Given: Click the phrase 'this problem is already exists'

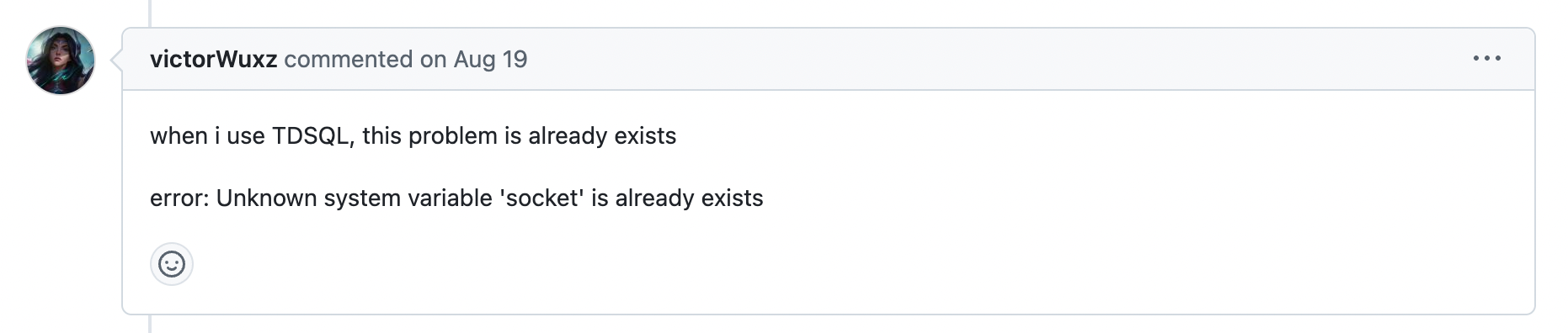Looking at the screenshot, I should (x=520, y=135).
